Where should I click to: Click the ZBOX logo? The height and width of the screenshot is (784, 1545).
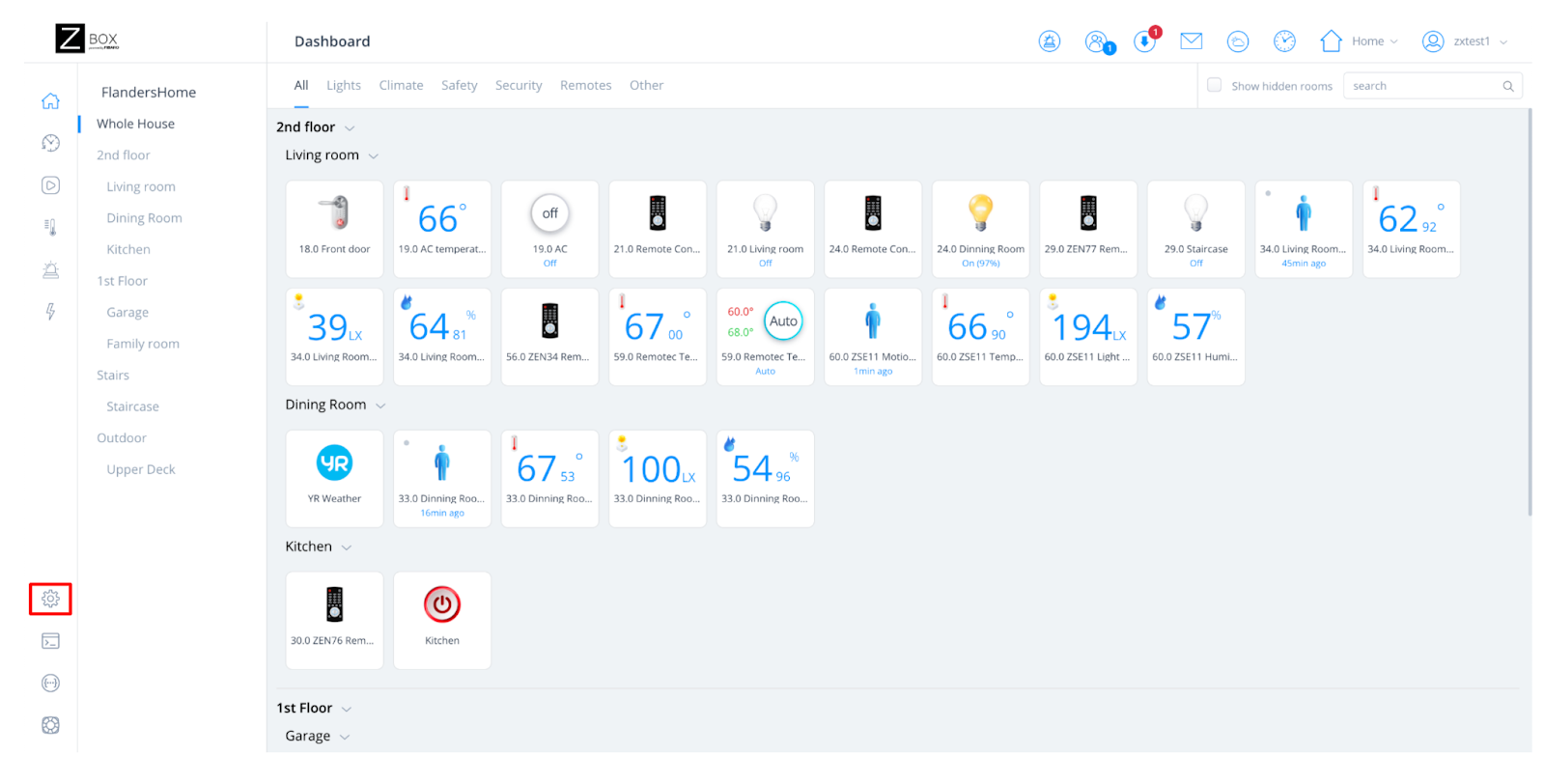pyautogui.click(x=87, y=39)
